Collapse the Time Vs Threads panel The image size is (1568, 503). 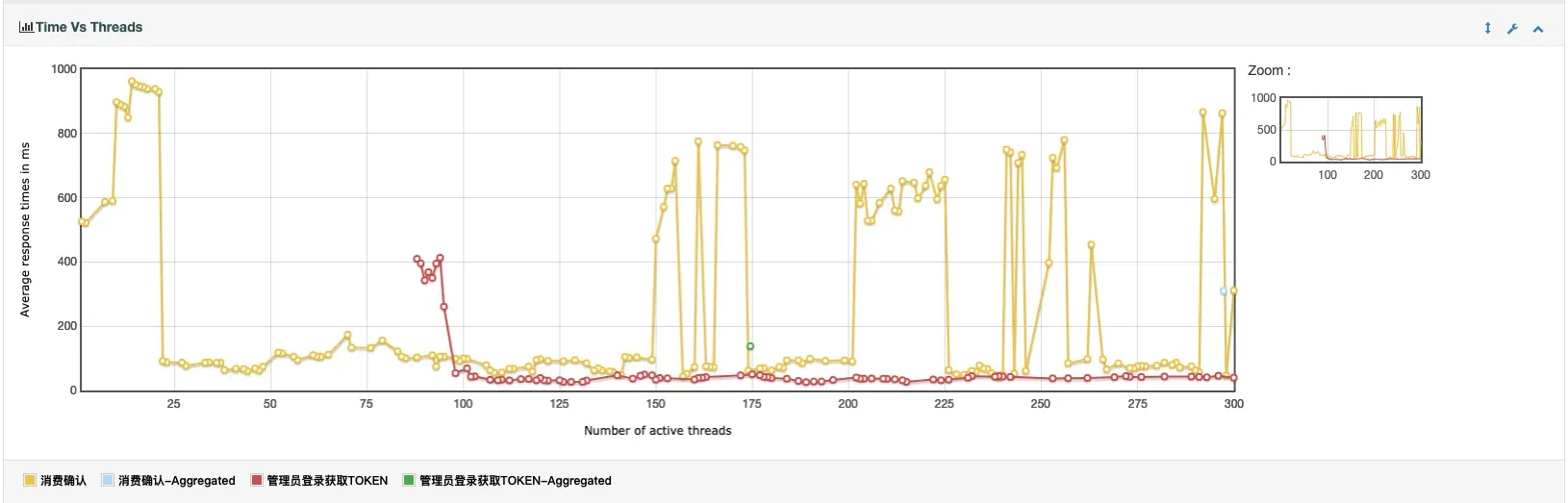[x=1538, y=29]
